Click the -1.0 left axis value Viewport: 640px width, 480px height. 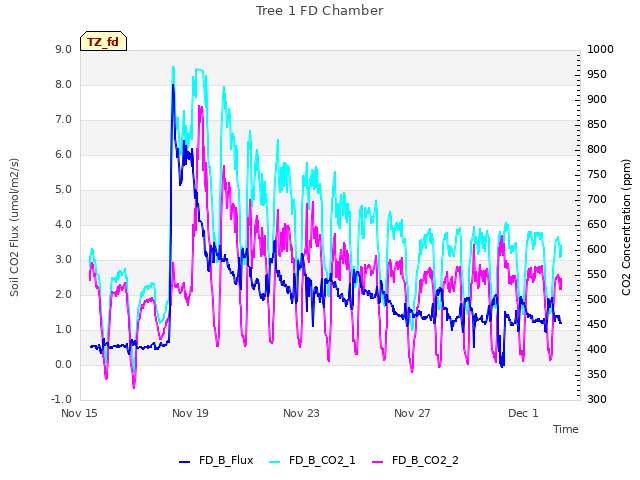point(61,400)
